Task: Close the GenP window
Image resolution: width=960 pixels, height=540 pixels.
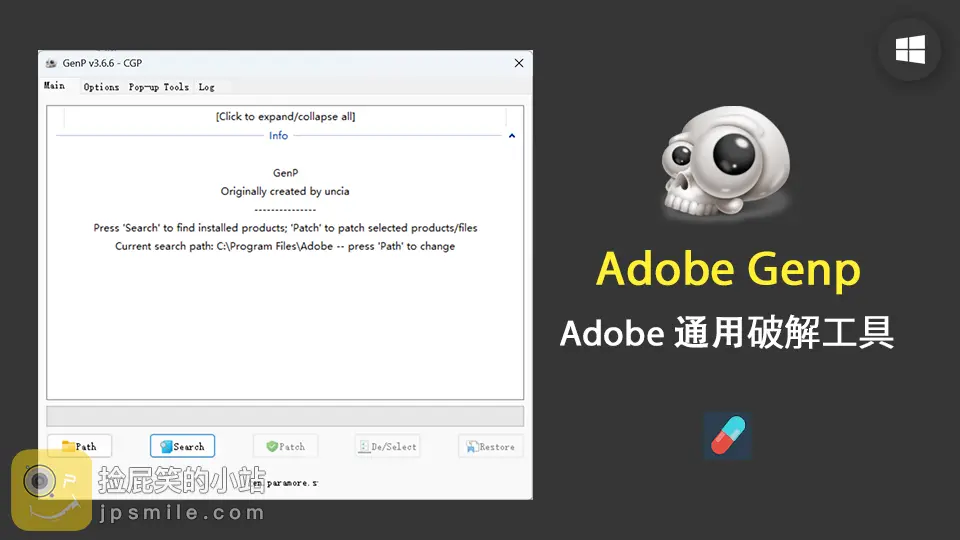Action: (x=519, y=63)
